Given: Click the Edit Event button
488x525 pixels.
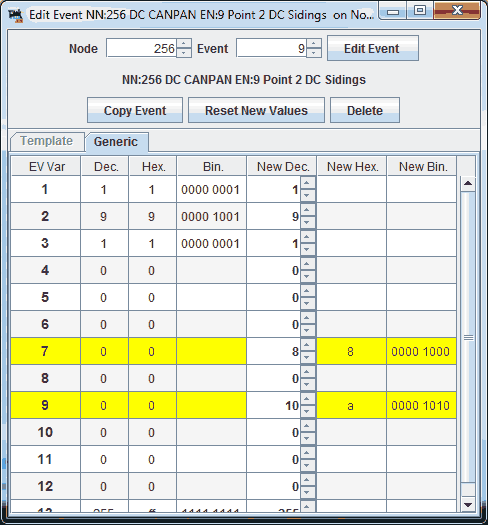Looking at the screenshot, I should coord(373,48).
